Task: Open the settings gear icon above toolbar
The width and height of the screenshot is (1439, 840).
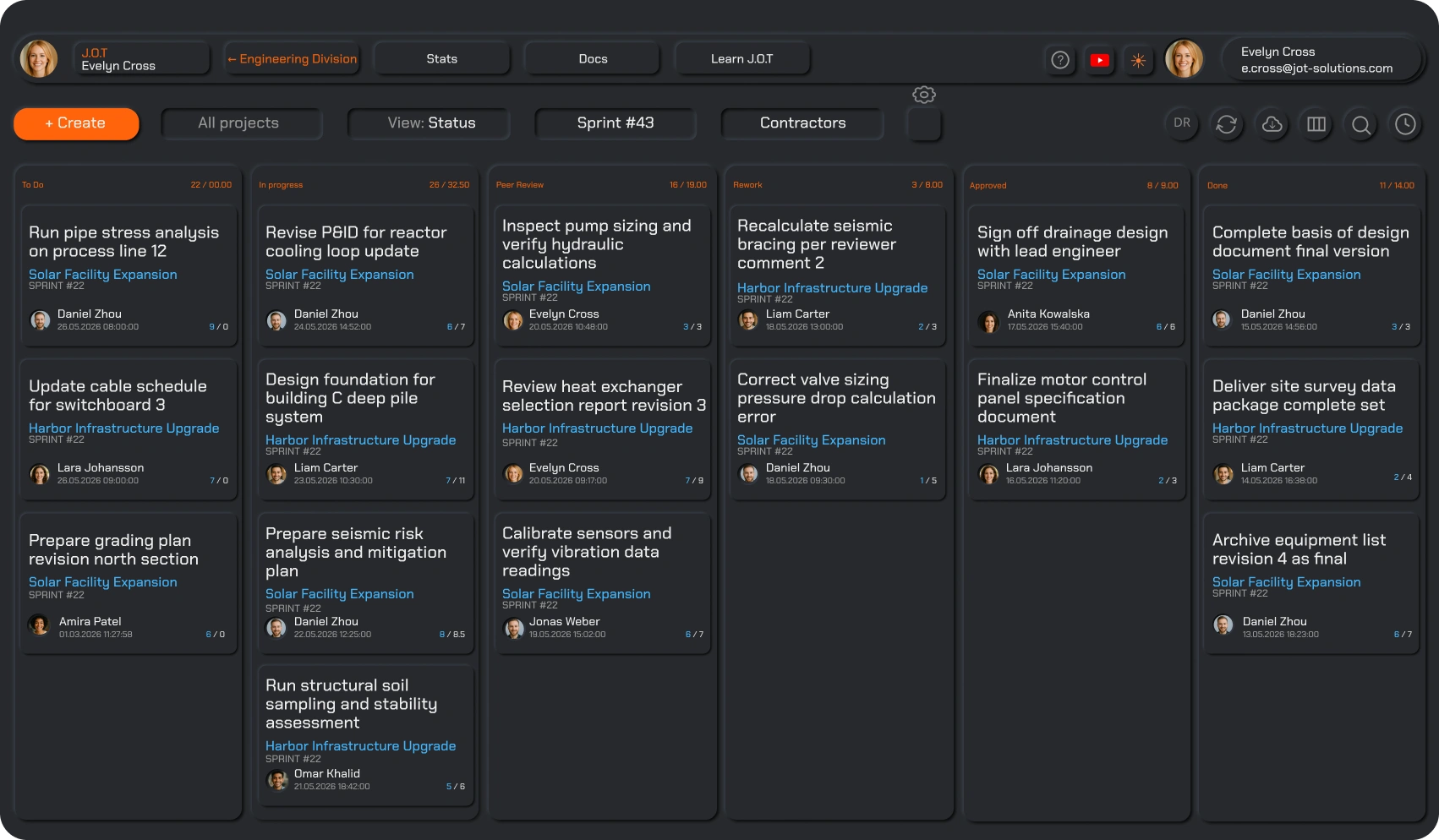Action: (x=924, y=95)
